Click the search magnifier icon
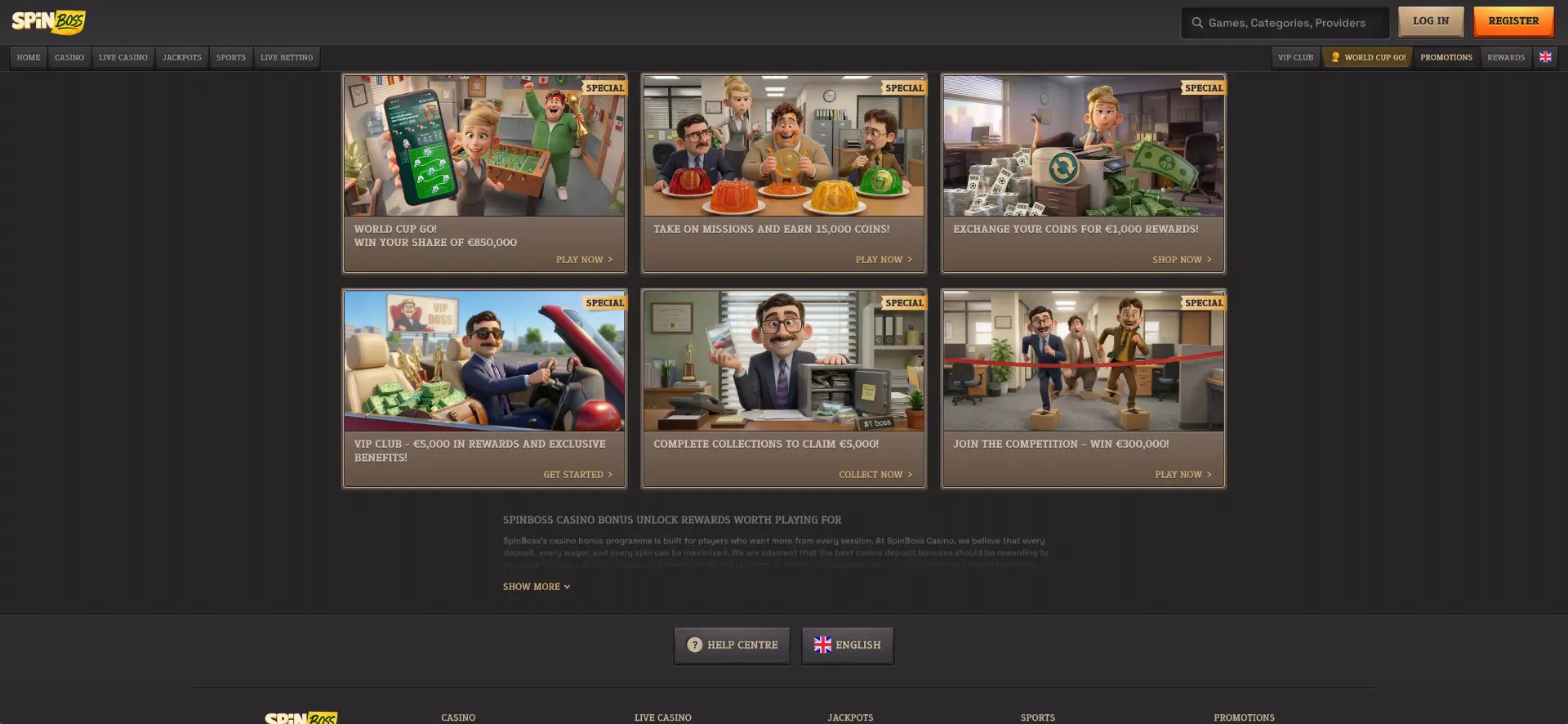 (1197, 23)
